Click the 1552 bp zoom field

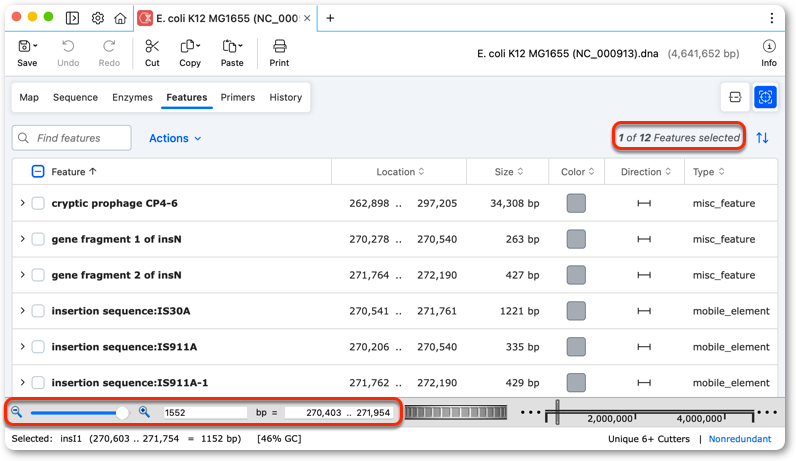205,412
